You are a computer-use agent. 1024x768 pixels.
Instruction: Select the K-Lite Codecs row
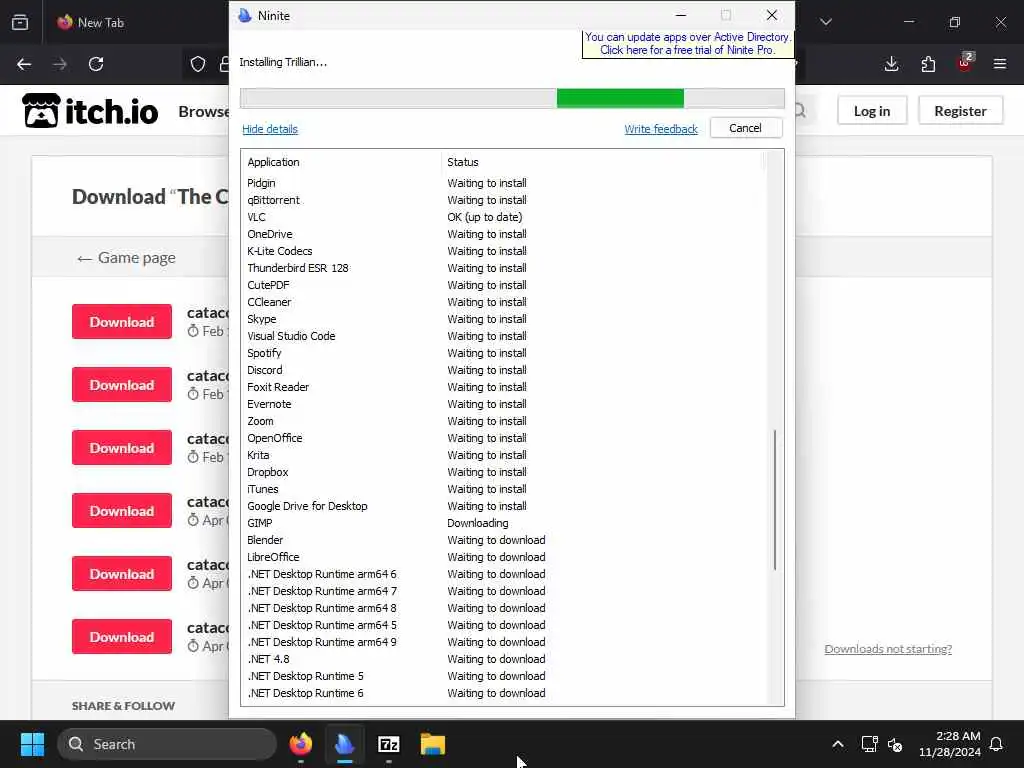point(504,251)
